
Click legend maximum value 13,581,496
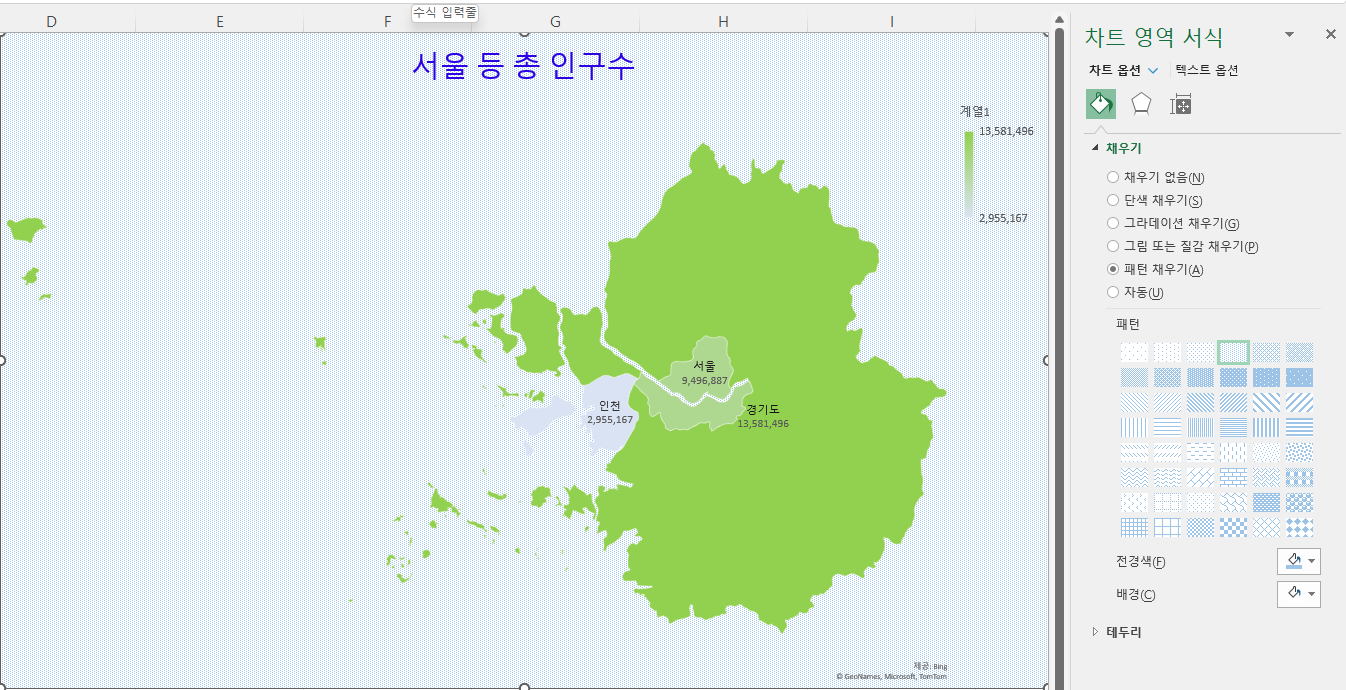pyautogui.click(x=1006, y=131)
